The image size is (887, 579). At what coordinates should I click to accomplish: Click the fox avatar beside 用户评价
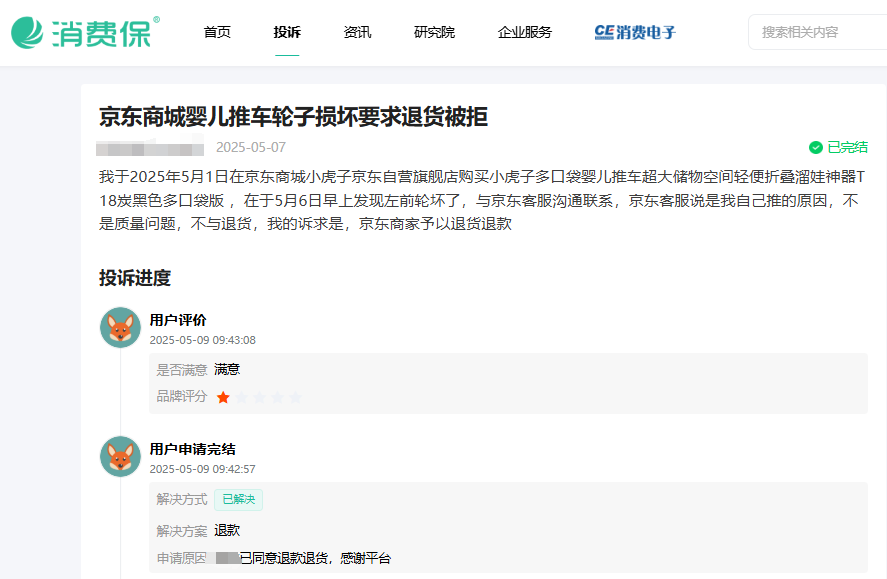tap(120, 327)
